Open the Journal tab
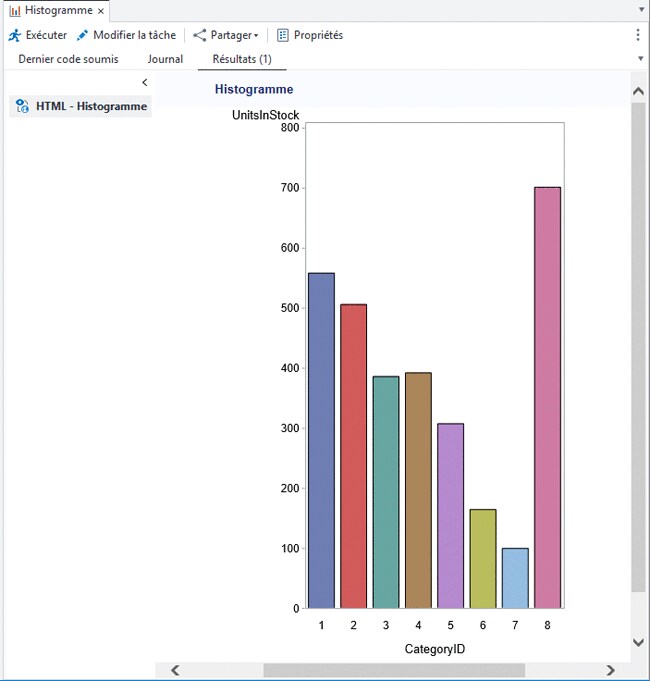 (165, 59)
